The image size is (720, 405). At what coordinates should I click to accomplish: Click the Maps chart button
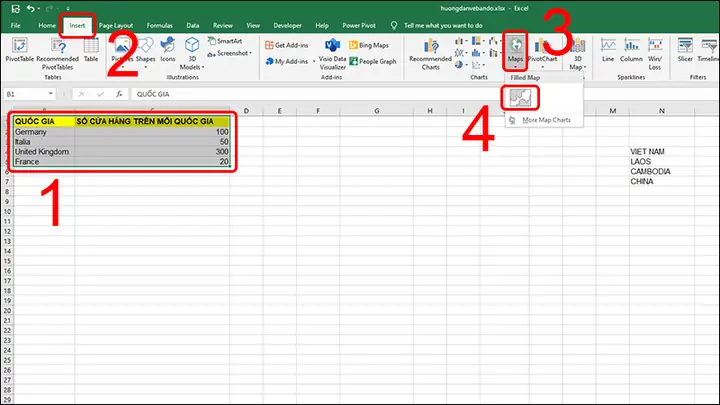tap(515, 51)
